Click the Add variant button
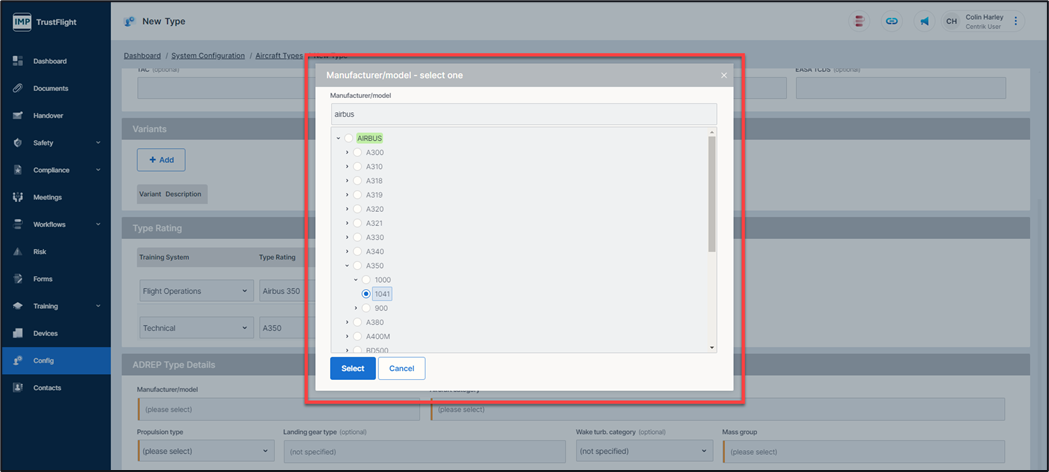 (x=161, y=160)
